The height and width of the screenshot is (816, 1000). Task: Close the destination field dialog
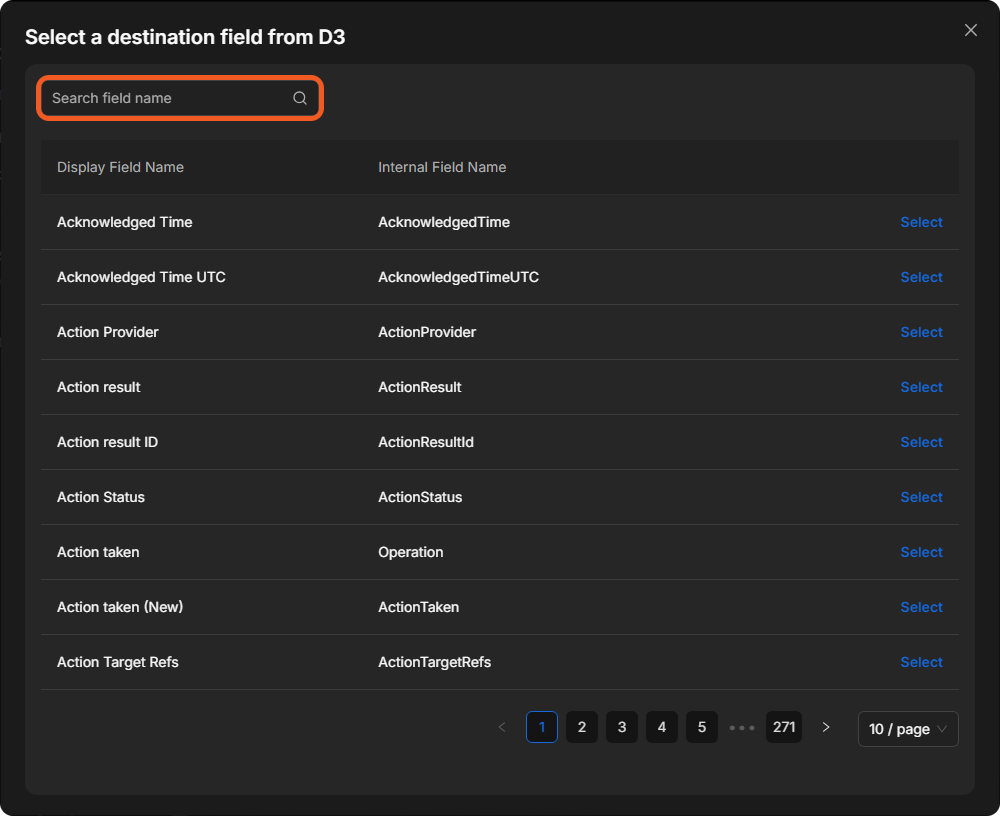point(971,30)
